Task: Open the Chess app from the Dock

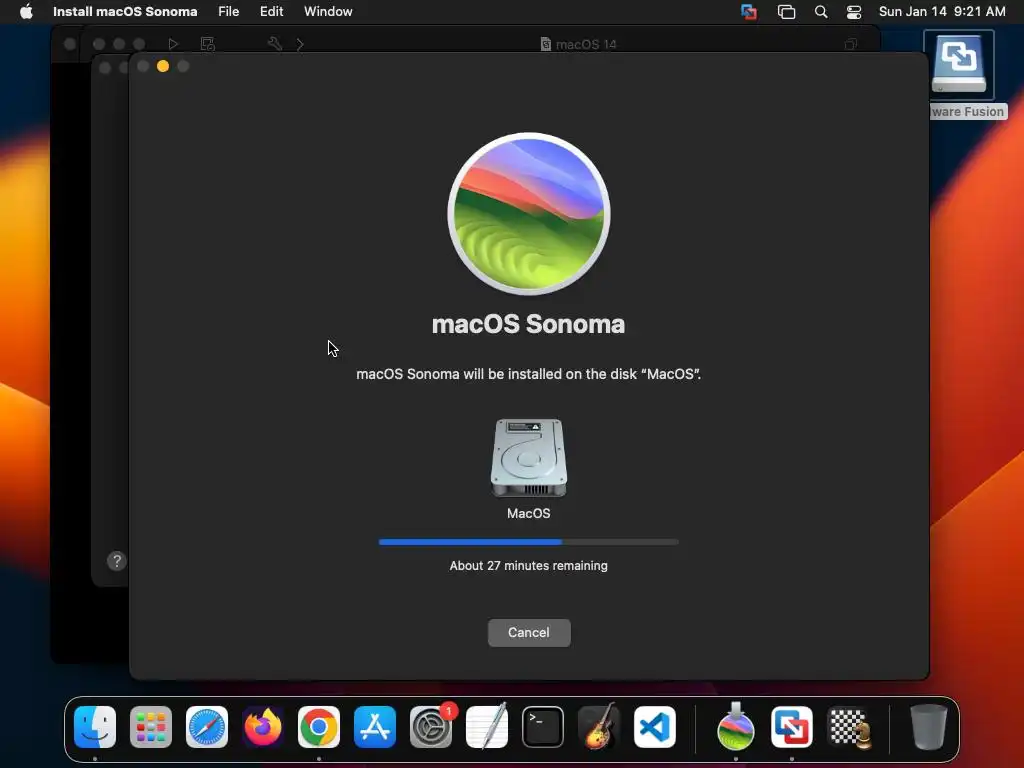Action: 848,727
